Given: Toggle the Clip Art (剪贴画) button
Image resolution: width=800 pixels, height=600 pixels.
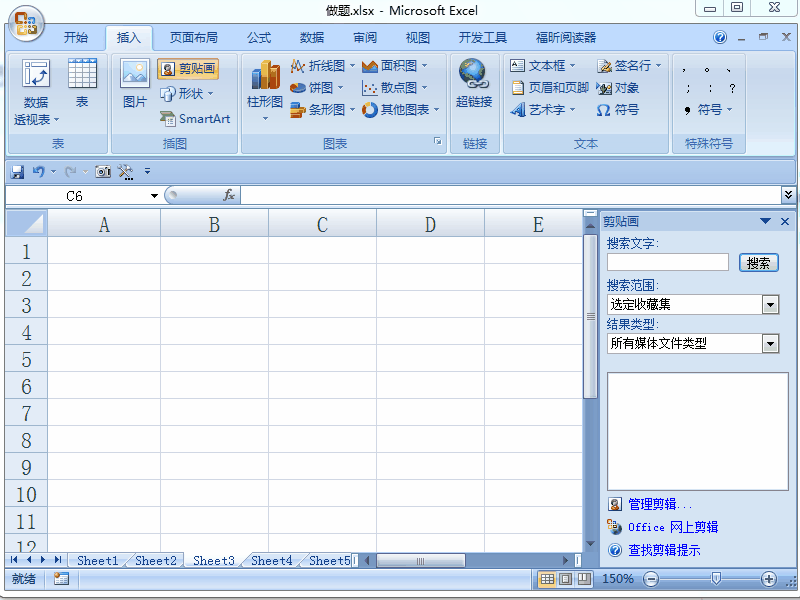Looking at the screenshot, I should click(188, 69).
